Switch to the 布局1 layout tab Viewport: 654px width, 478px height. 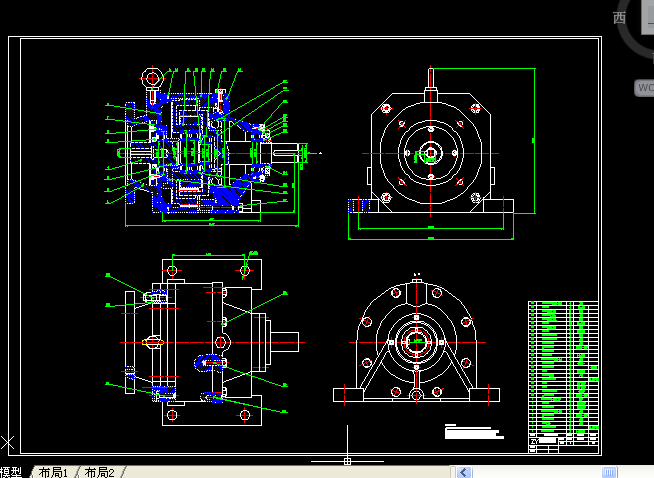click(53, 472)
